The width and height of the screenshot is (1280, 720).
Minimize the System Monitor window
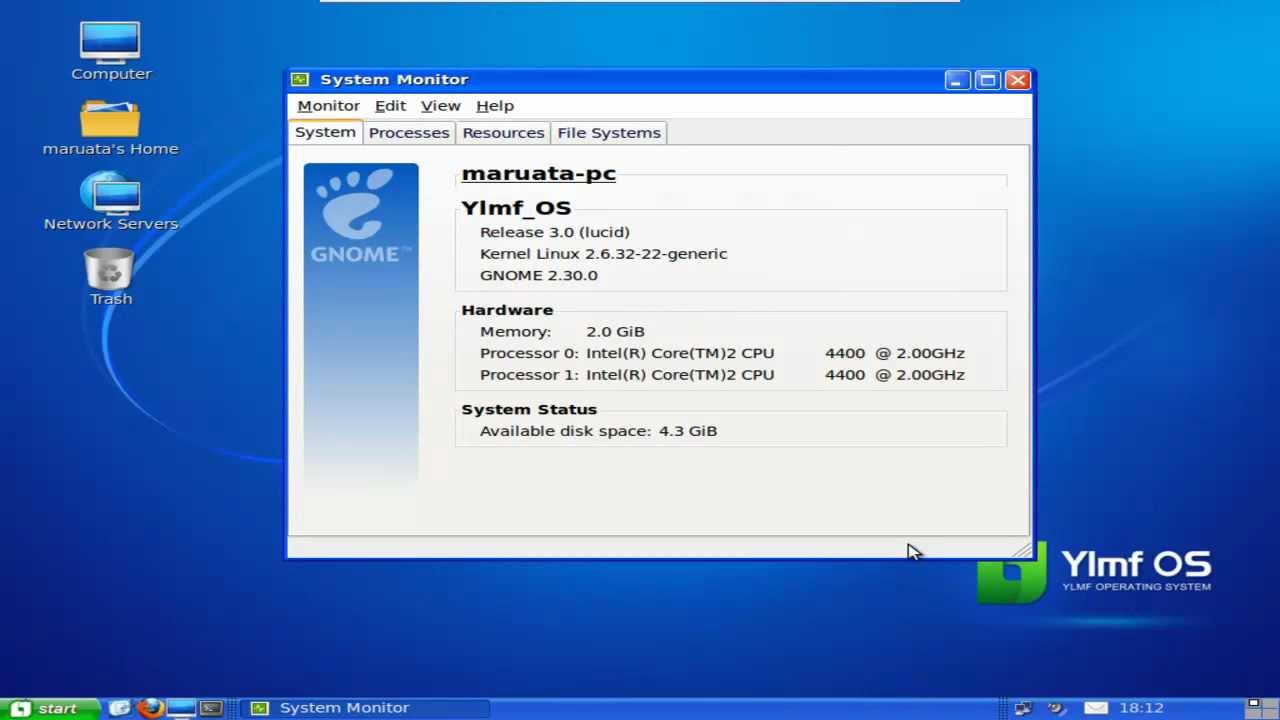[957, 80]
